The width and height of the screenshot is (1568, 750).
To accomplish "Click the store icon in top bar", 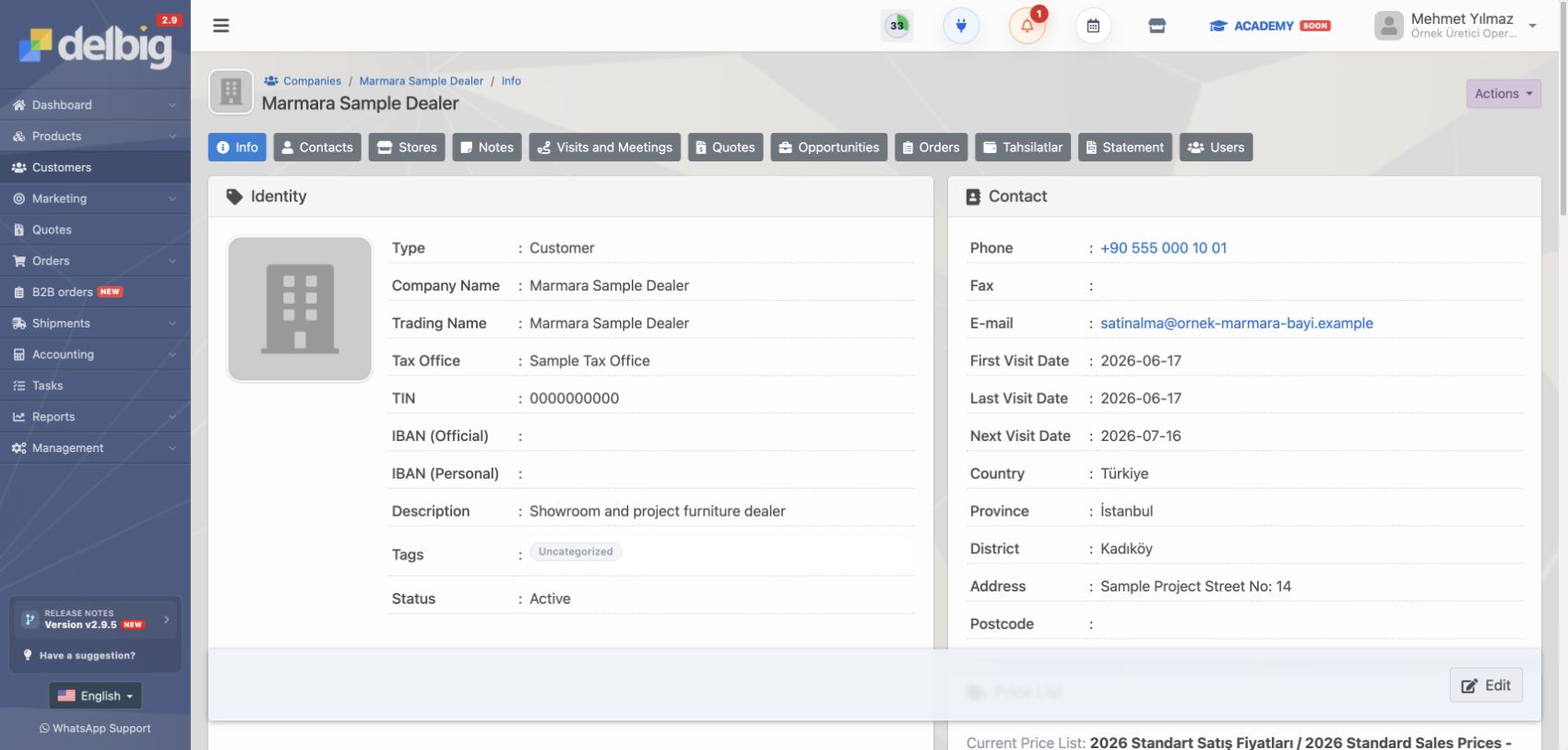I will [1157, 26].
